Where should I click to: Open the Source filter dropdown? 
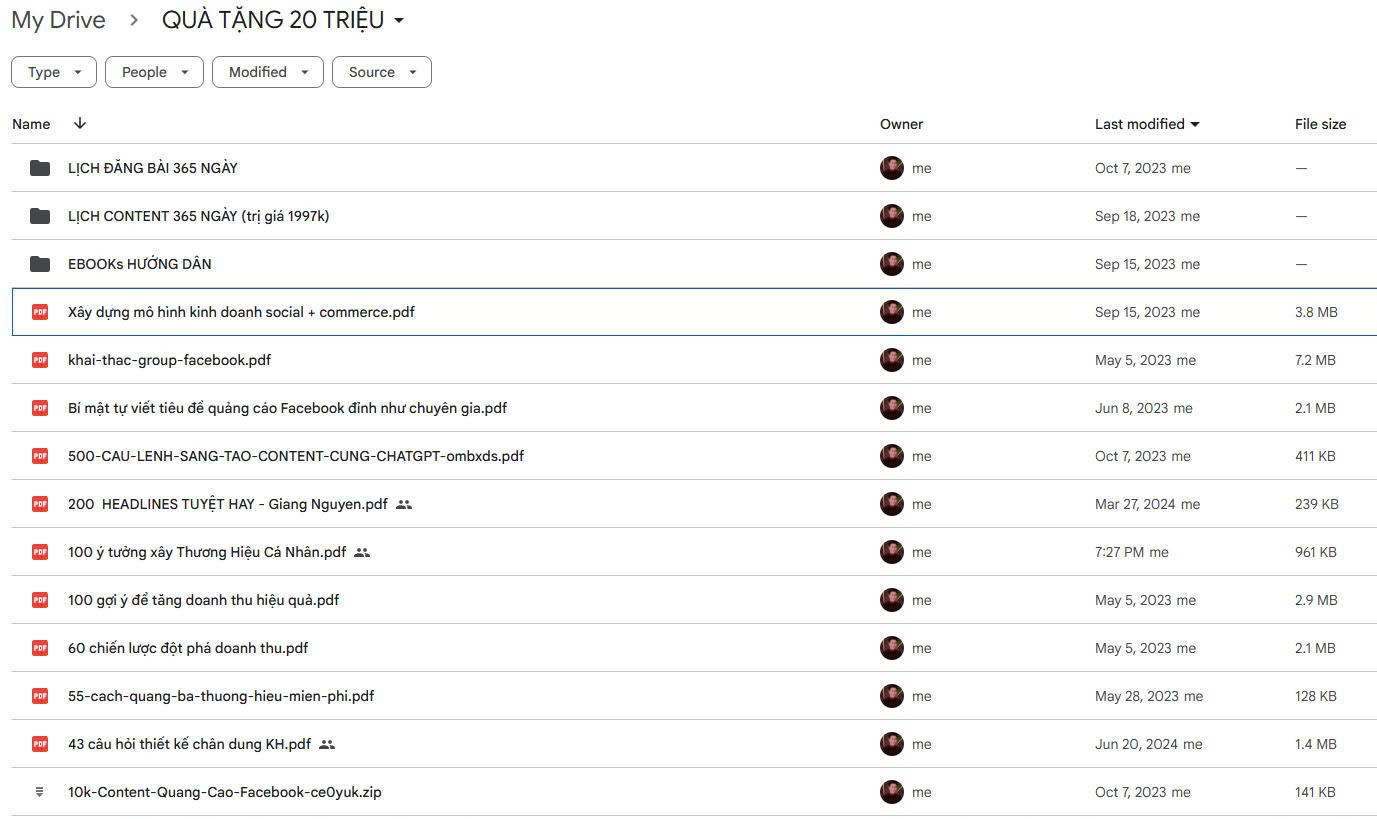point(381,72)
